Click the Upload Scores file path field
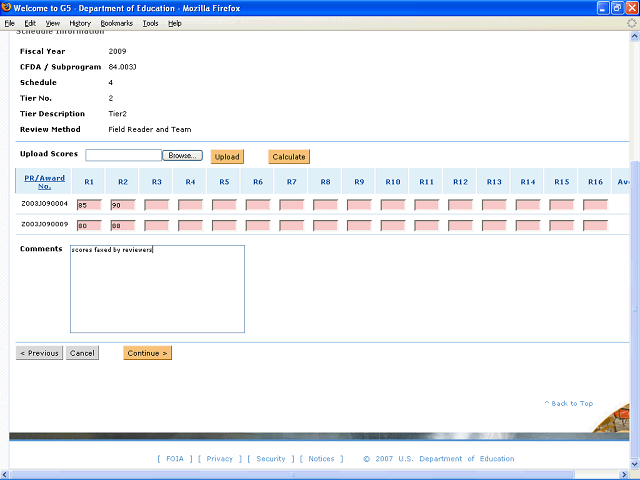Viewport: 640px width, 480px height. pyautogui.click(x=123, y=156)
